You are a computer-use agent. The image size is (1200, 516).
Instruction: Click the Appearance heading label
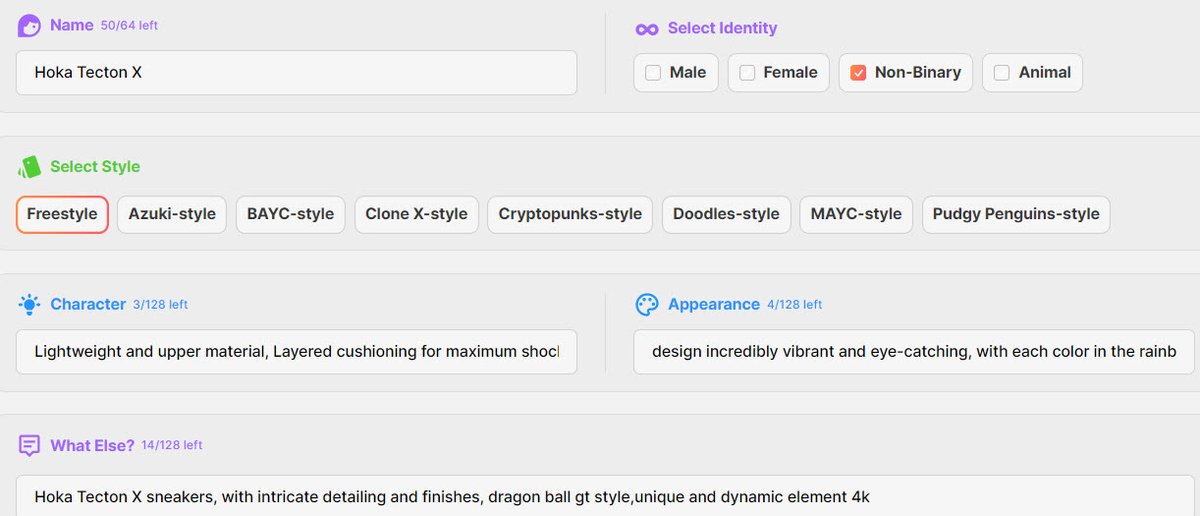pos(714,304)
